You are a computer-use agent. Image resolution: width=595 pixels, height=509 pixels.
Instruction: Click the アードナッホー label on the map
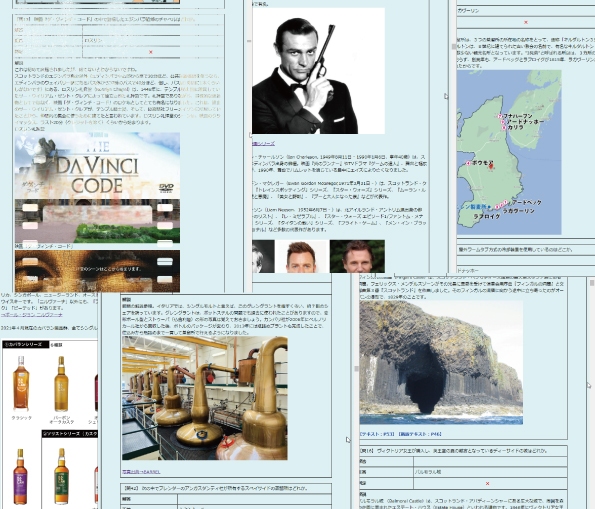tap(525, 121)
